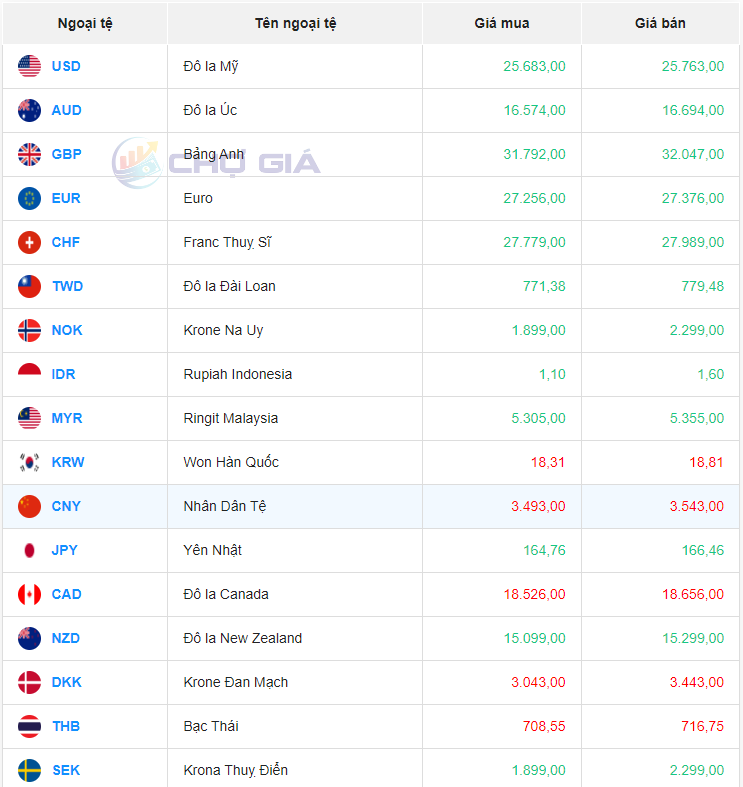Click the Chinese flag icon
743x787 pixels.
pos(29,506)
